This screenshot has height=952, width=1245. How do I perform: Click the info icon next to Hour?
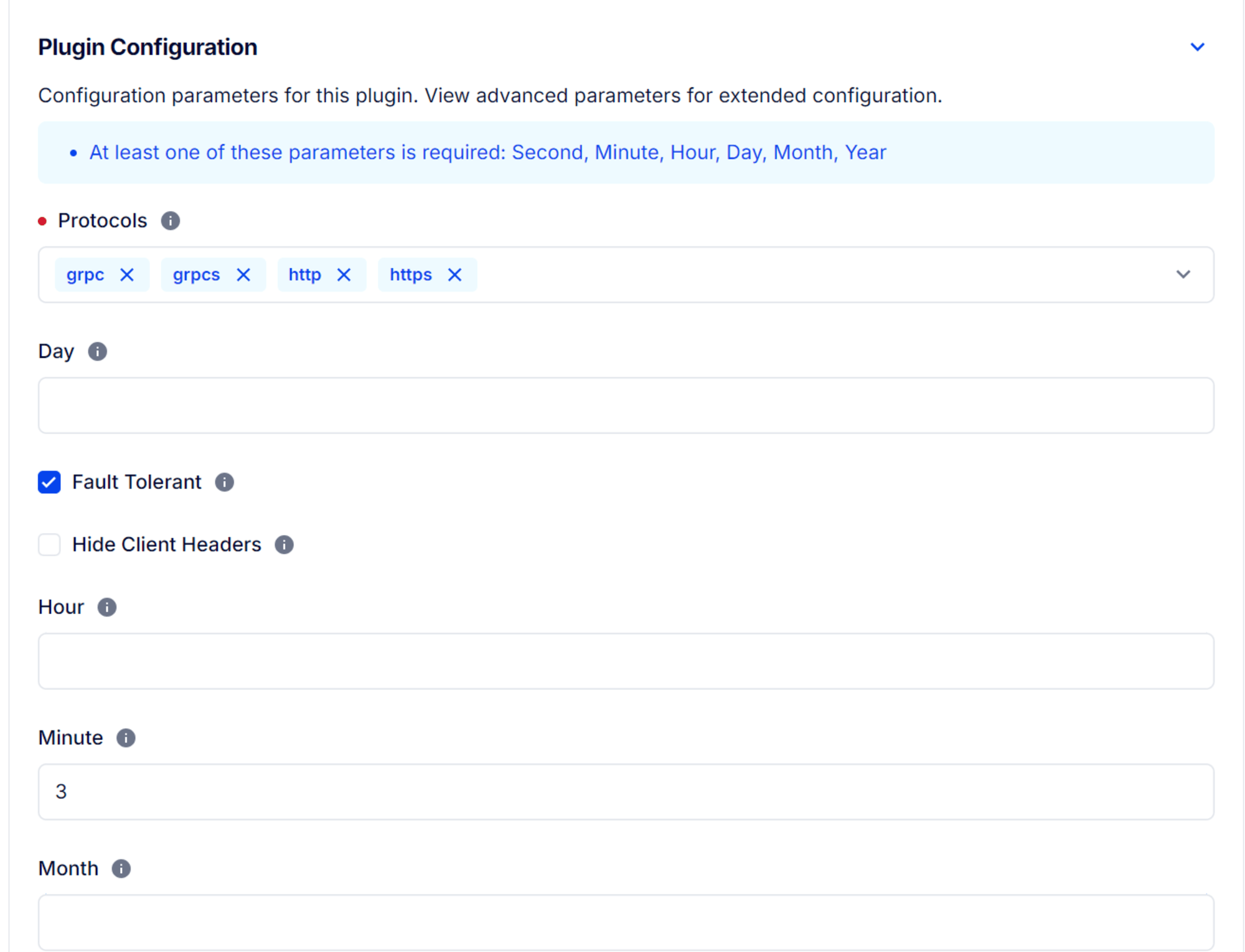108,607
